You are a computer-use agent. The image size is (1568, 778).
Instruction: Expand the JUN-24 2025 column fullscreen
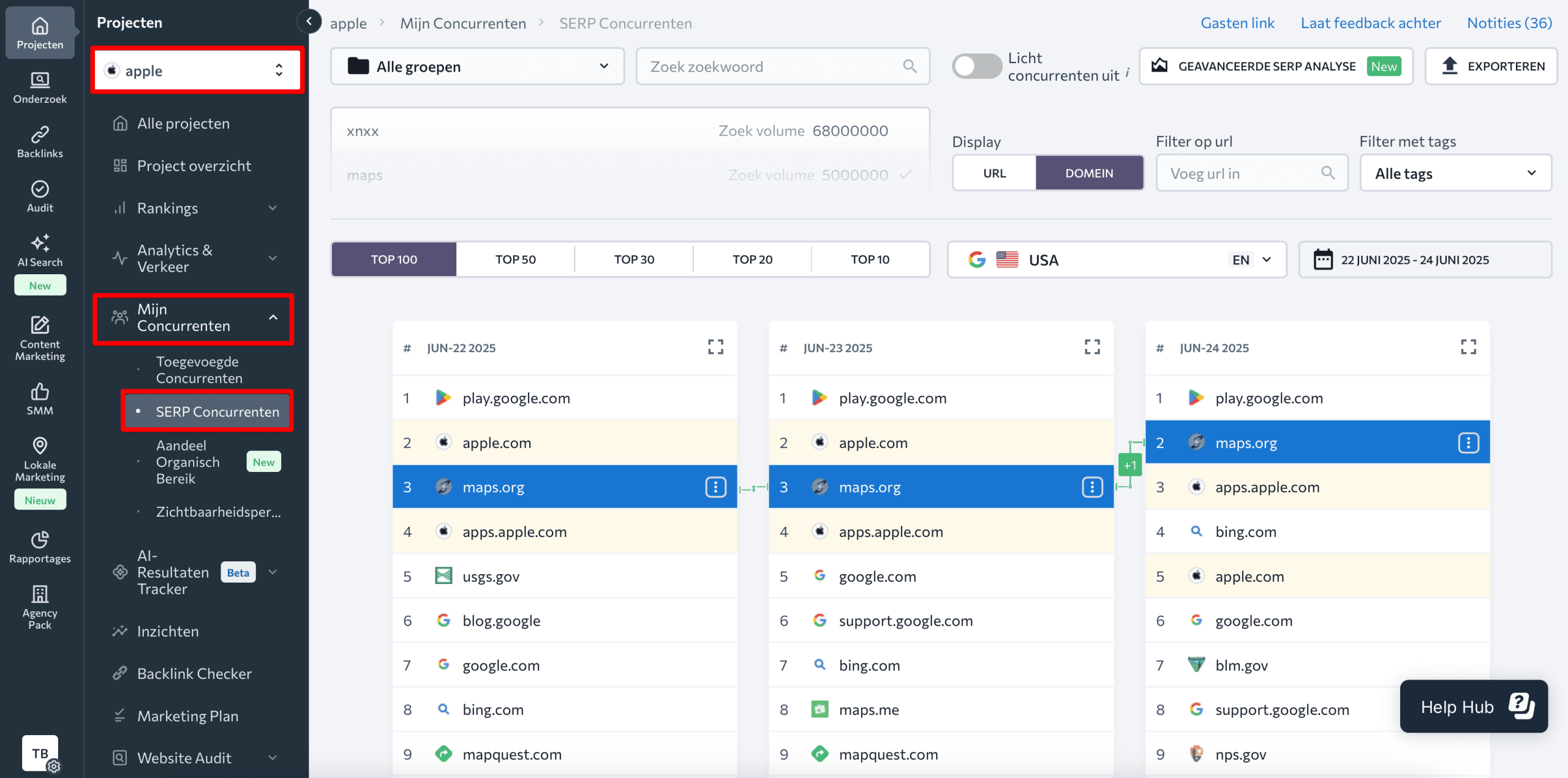pyautogui.click(x=1468, y=347)
